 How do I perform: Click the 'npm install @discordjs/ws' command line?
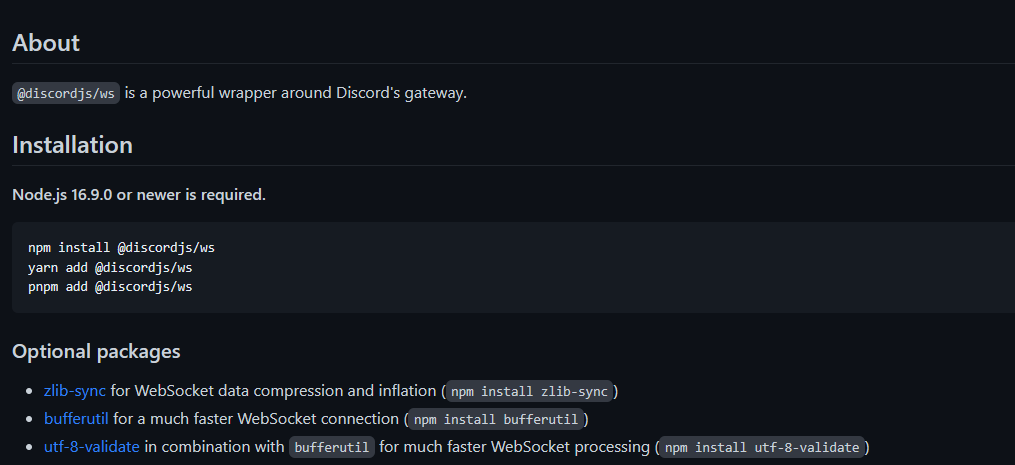pyautogui.click(x=122, y=247)
